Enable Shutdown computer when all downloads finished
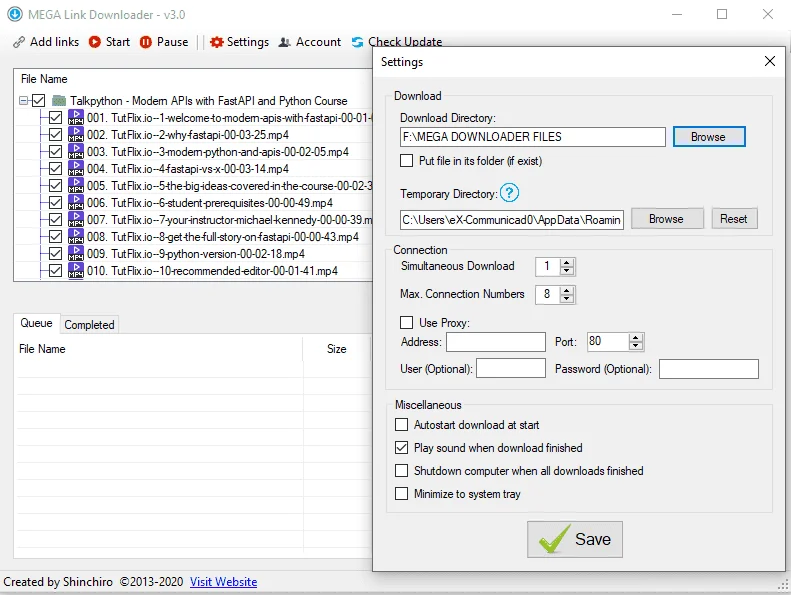This screenshot has width=791, height=595. coord(402,470)
